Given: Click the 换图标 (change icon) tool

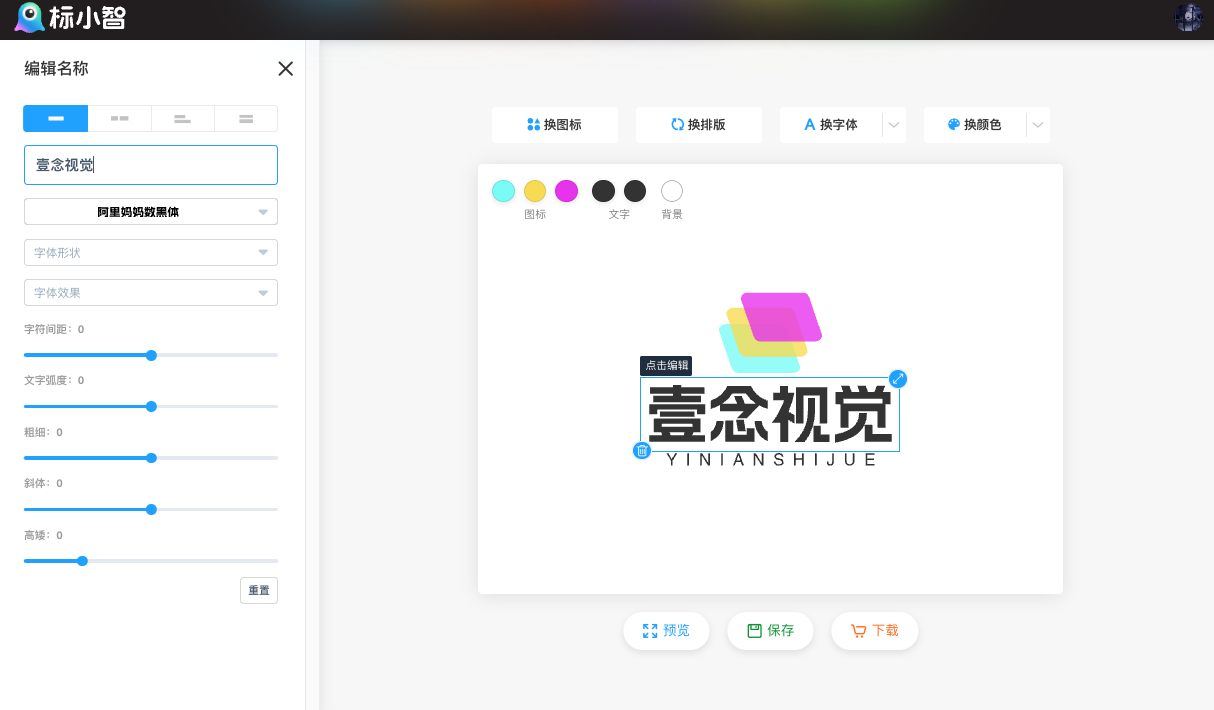Looking at the screenshot, I should pyautogui.click(x=554, y=124).
